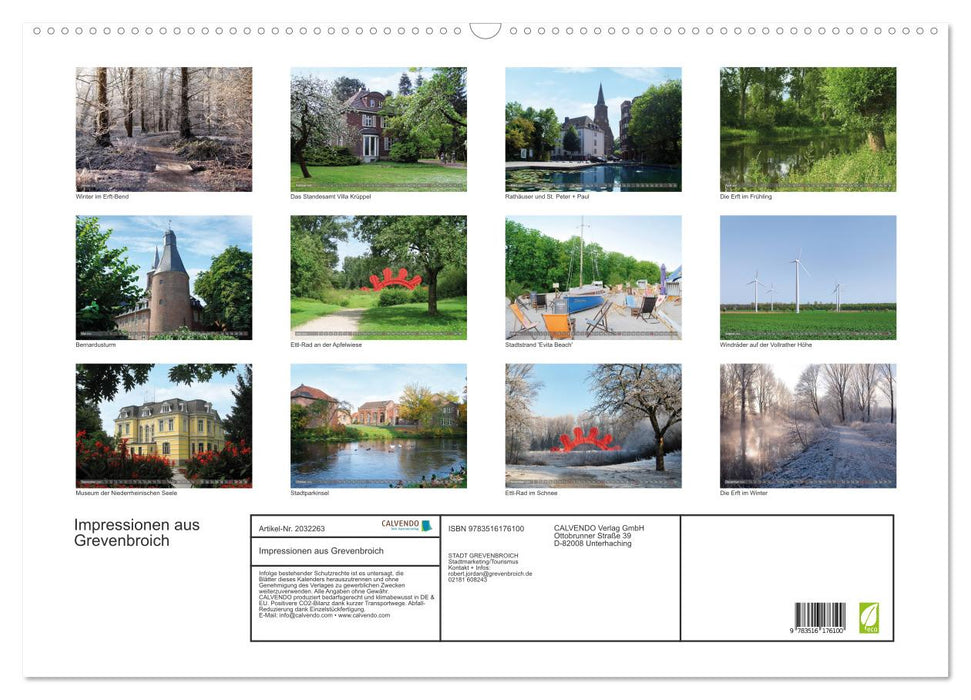Toggle the 'Stadtparkinsel' photo selection
971x700 pixels.
(378, 426)
